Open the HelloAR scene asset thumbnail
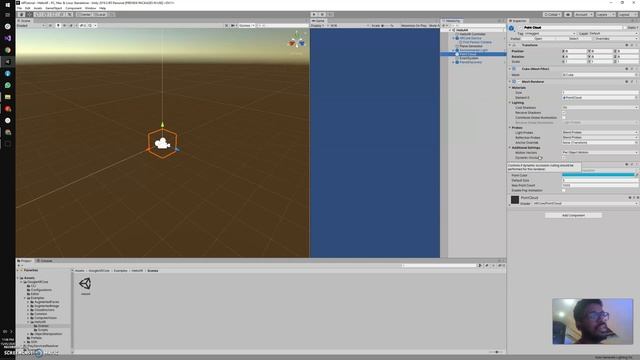 85,284
